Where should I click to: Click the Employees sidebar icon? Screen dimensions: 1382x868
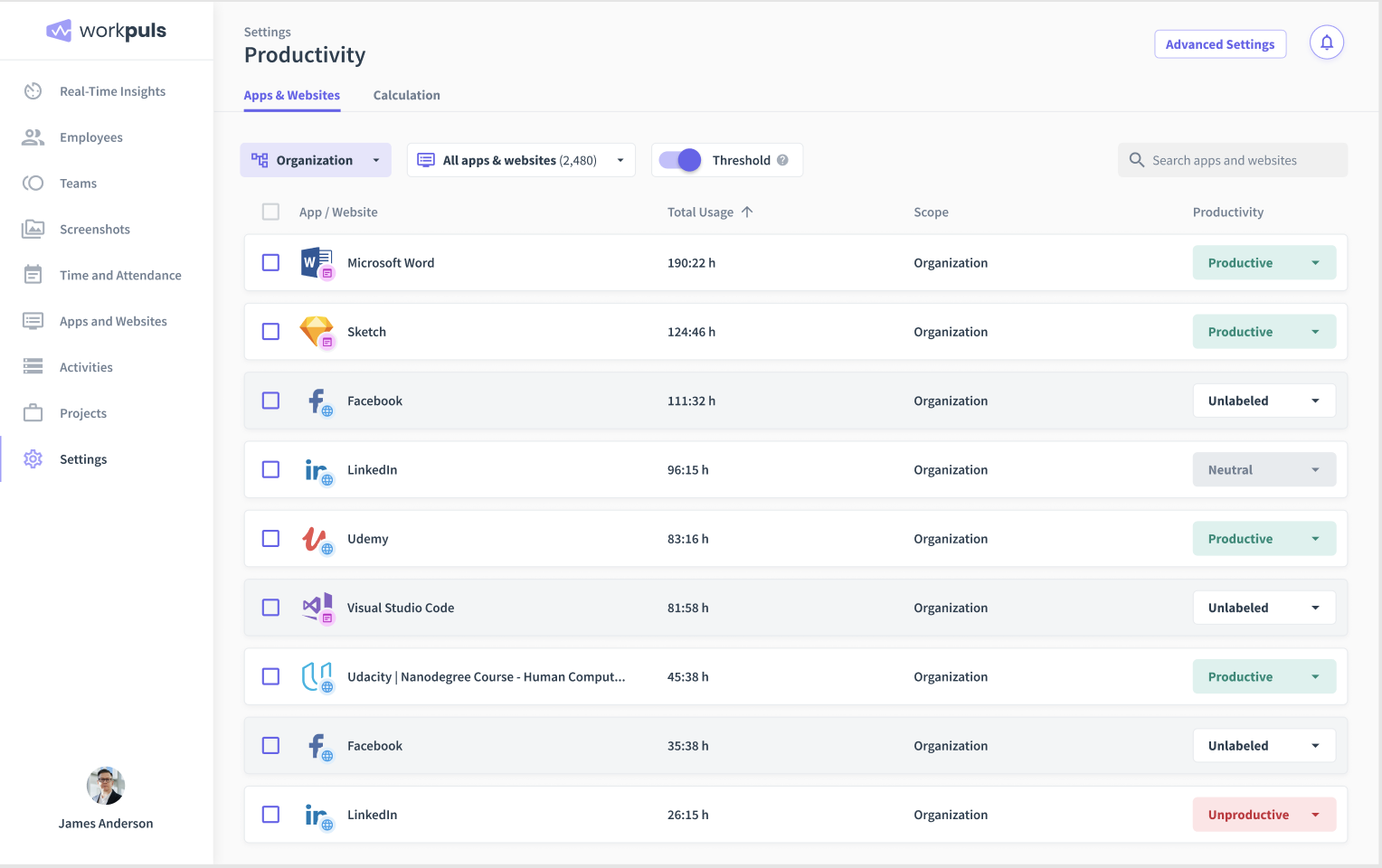(33, 137)
